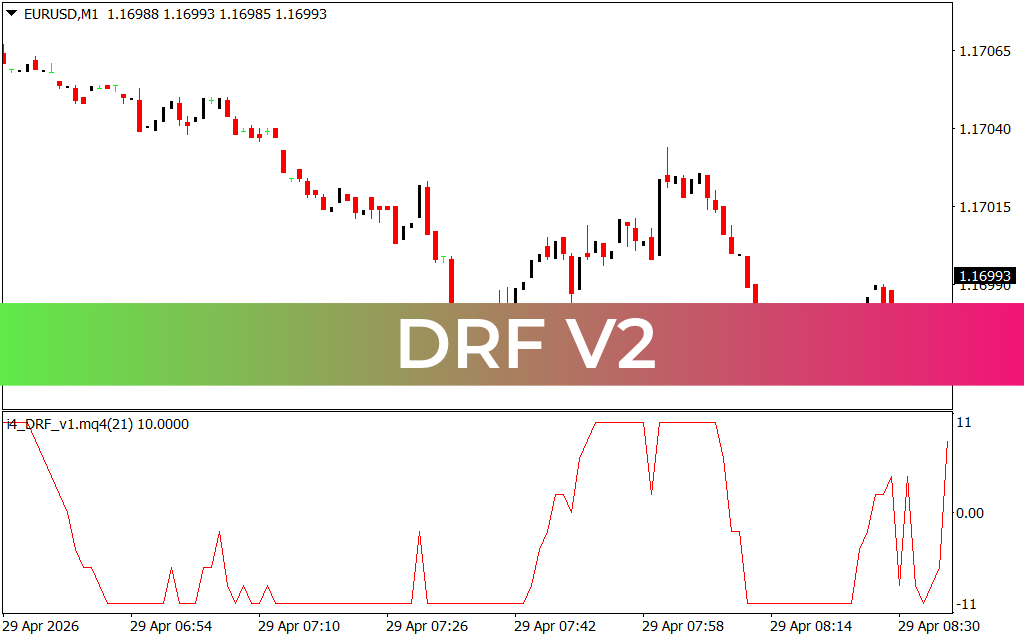The width and height of the screenshot is (1024, 640).
Task: Click the 29 Apr 07:58 time label
Action: pyautogui.click(x=683, y=626)
